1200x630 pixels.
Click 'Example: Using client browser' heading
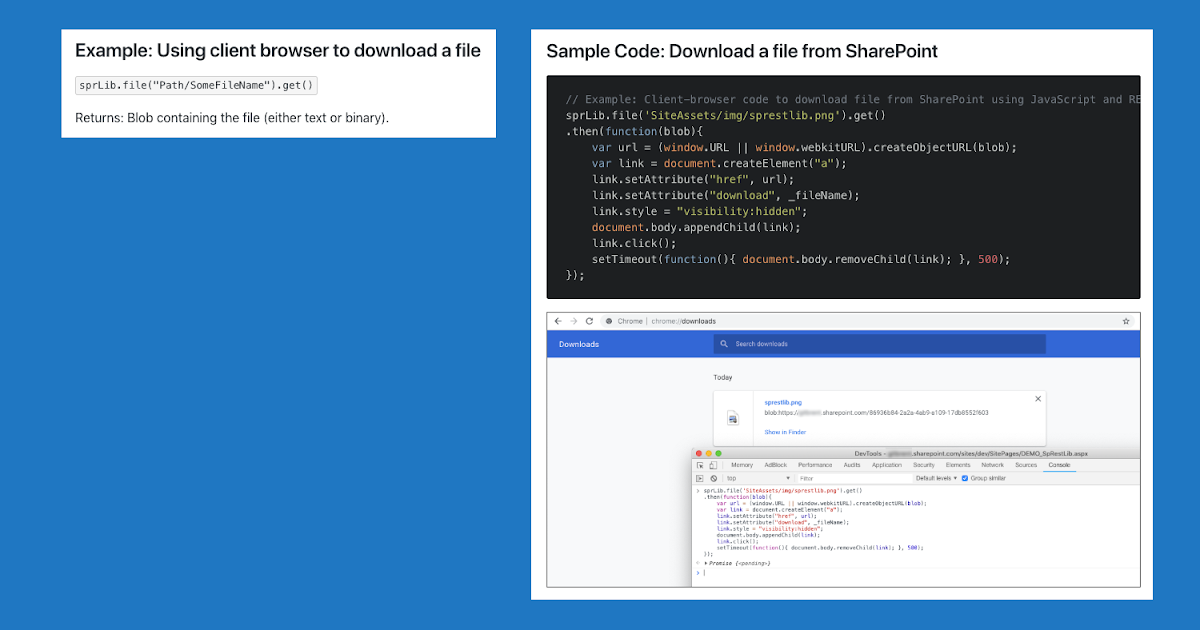(278, 50)
